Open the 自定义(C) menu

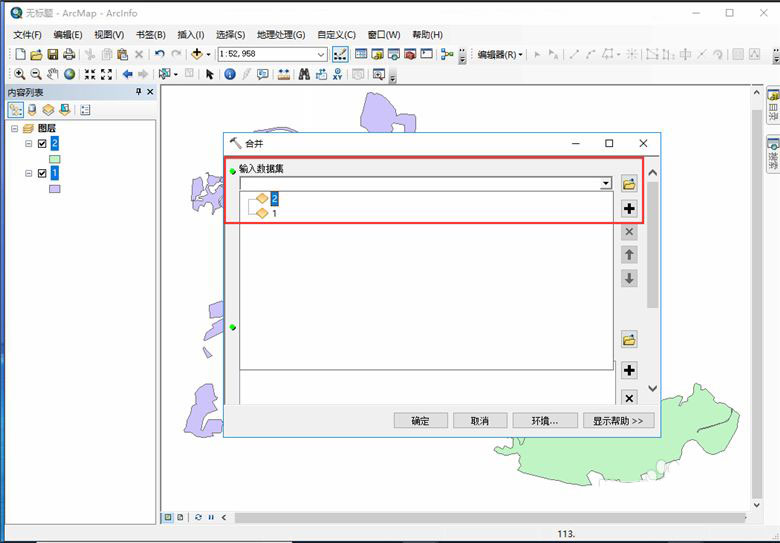(337, 35)
